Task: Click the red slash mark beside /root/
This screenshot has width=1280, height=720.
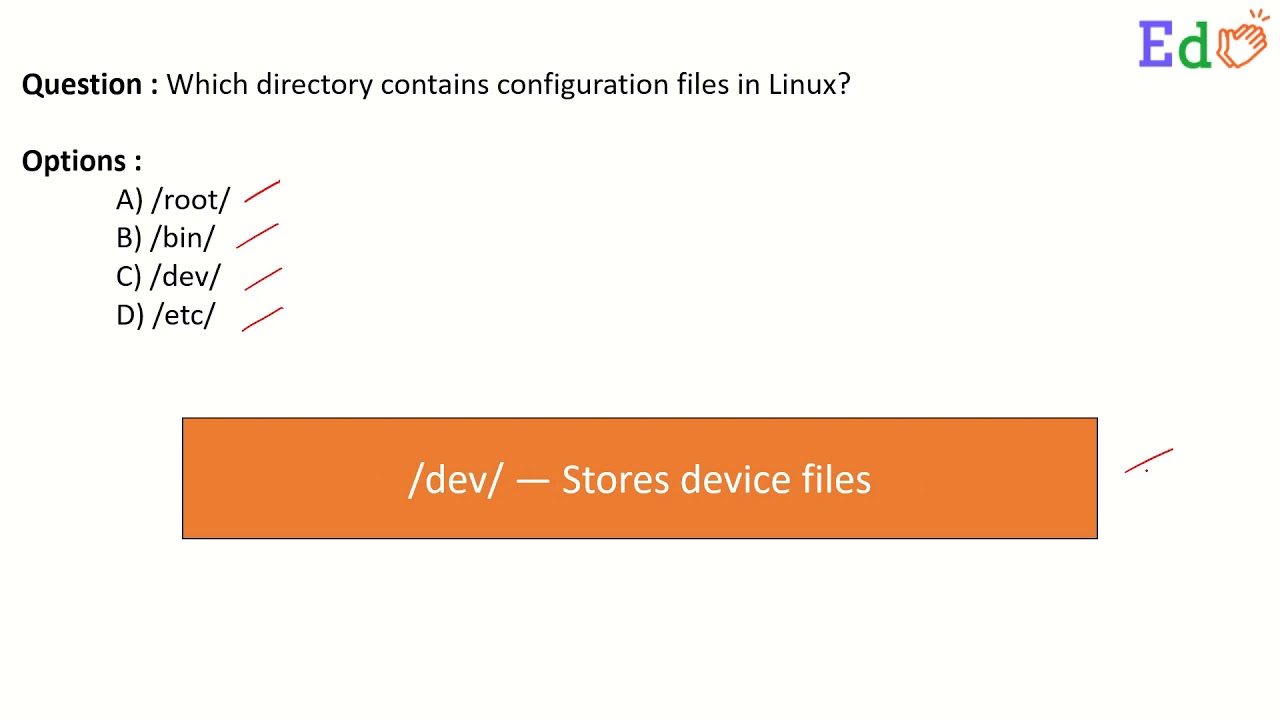Action: coord(262,192)
